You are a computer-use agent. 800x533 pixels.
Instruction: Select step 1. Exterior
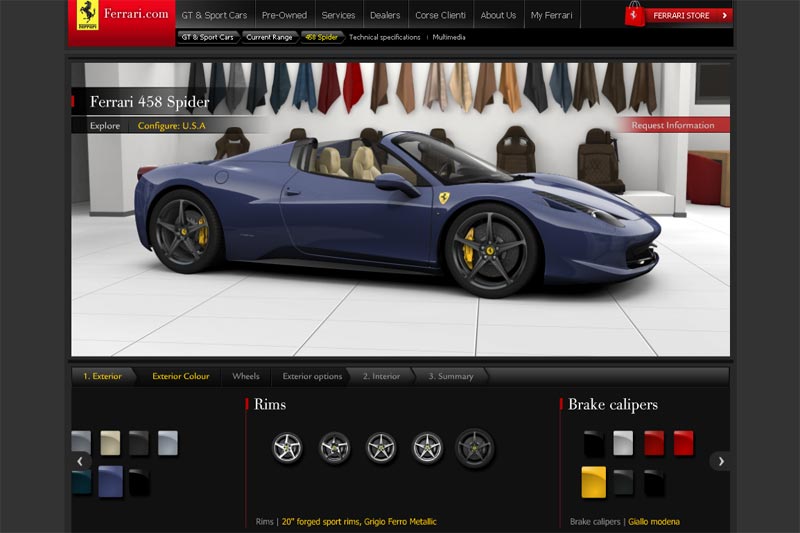(x=103, y=376)
